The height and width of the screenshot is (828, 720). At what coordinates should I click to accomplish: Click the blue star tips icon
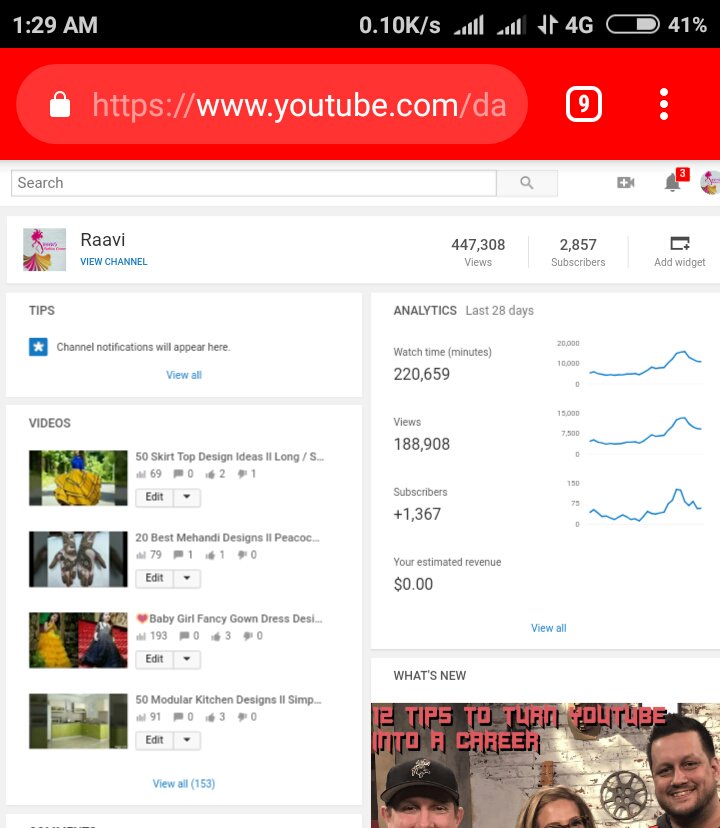(x=38, y=347)
